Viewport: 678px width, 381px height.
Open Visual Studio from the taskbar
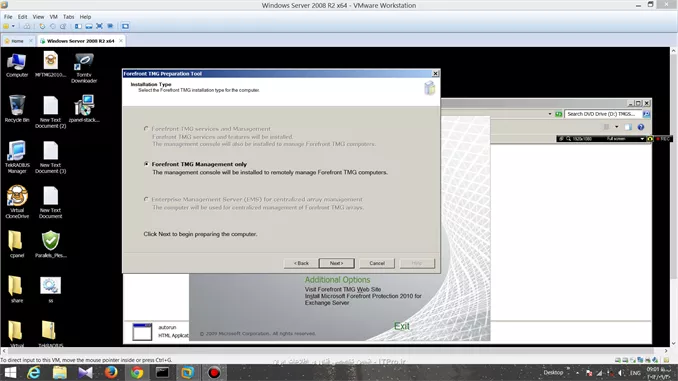[x=85, y=372]
